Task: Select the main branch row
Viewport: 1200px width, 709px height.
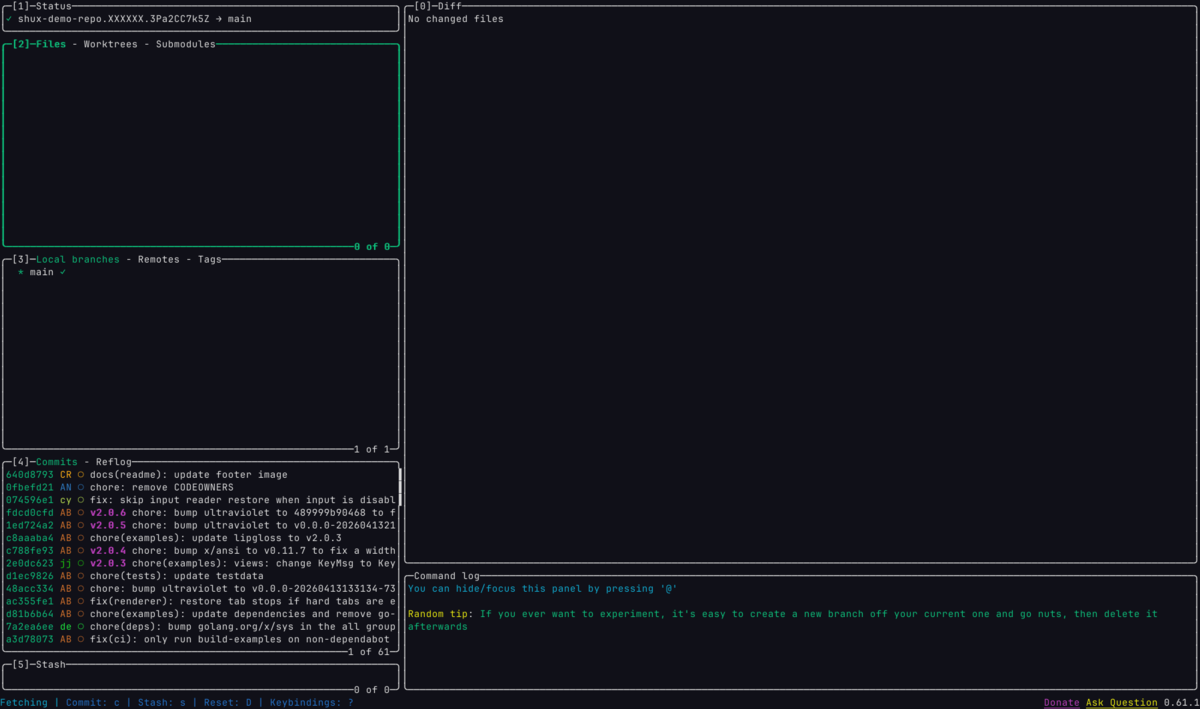Action: tap(200, 272)
